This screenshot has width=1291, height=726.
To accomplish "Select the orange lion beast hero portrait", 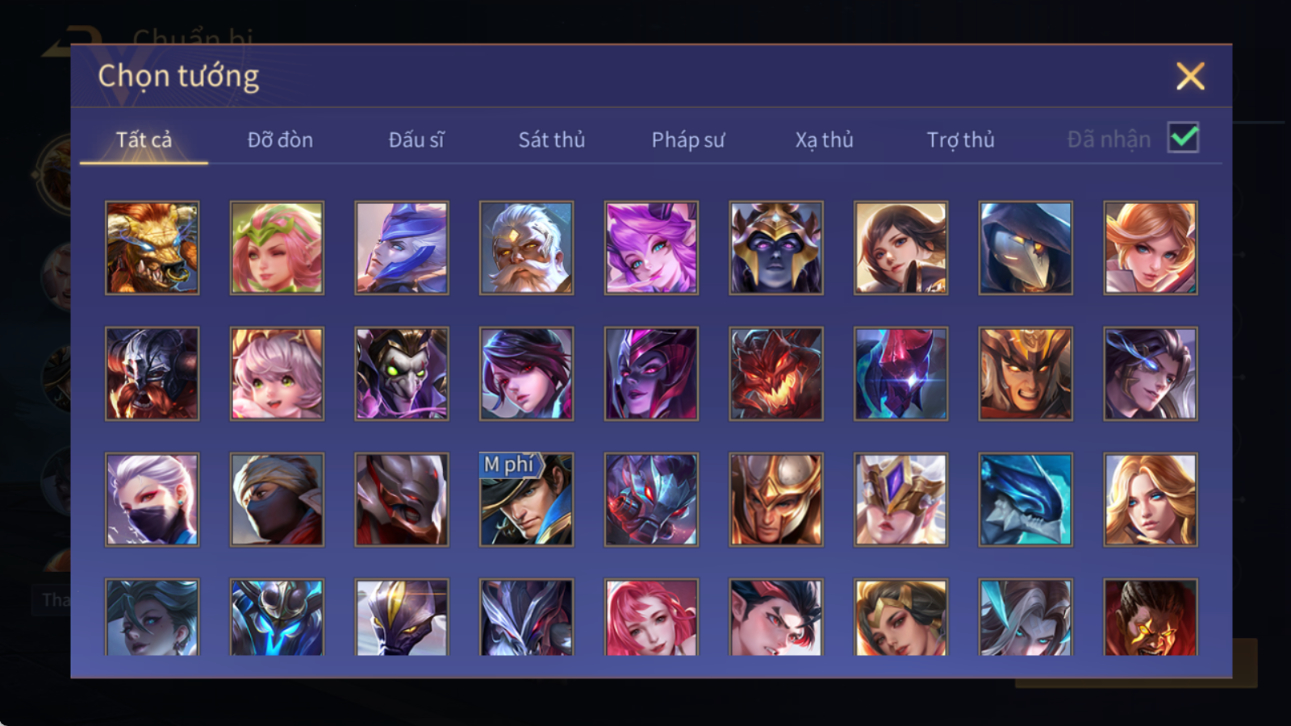I will pos(152,248).
